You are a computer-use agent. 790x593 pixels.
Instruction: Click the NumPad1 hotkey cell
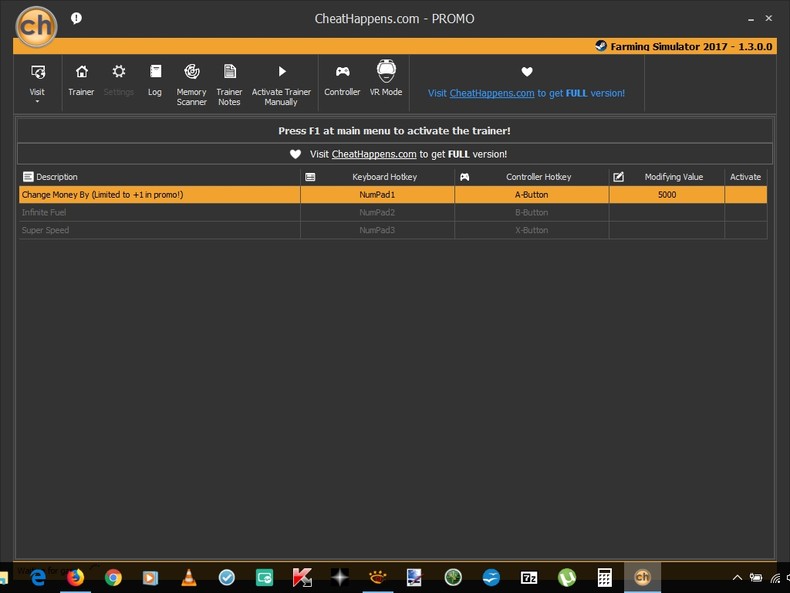click(377, 195)
